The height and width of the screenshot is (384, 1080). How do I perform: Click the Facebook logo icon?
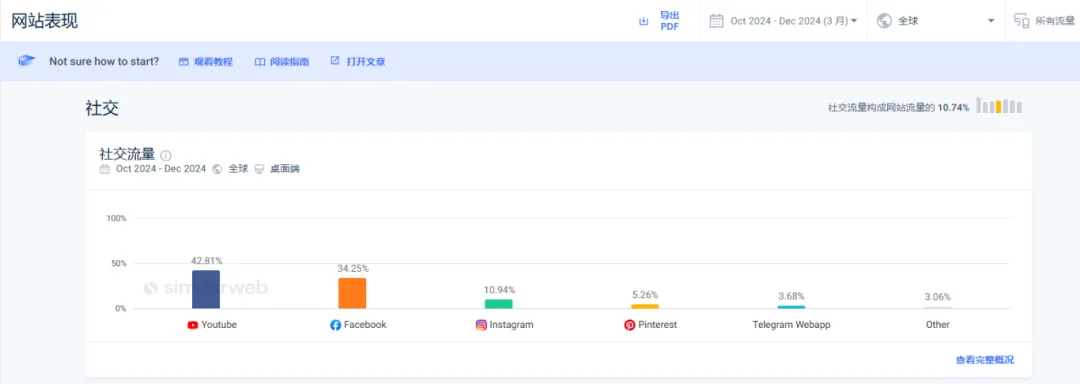click(335, 325)
